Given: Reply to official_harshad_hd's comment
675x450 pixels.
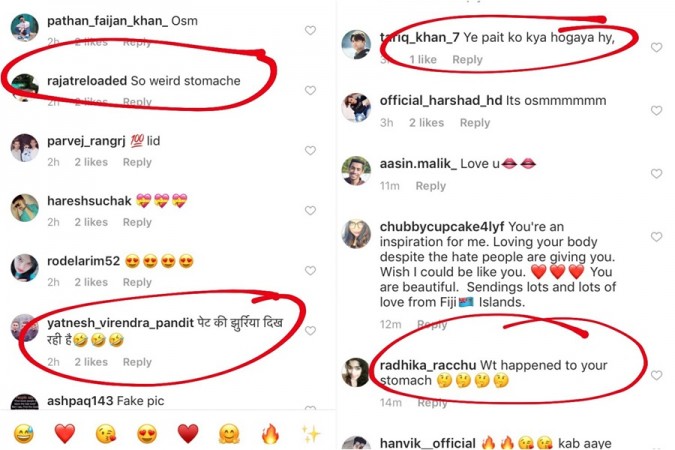Looking at the screenshot, I should click(x=475, y=123).
